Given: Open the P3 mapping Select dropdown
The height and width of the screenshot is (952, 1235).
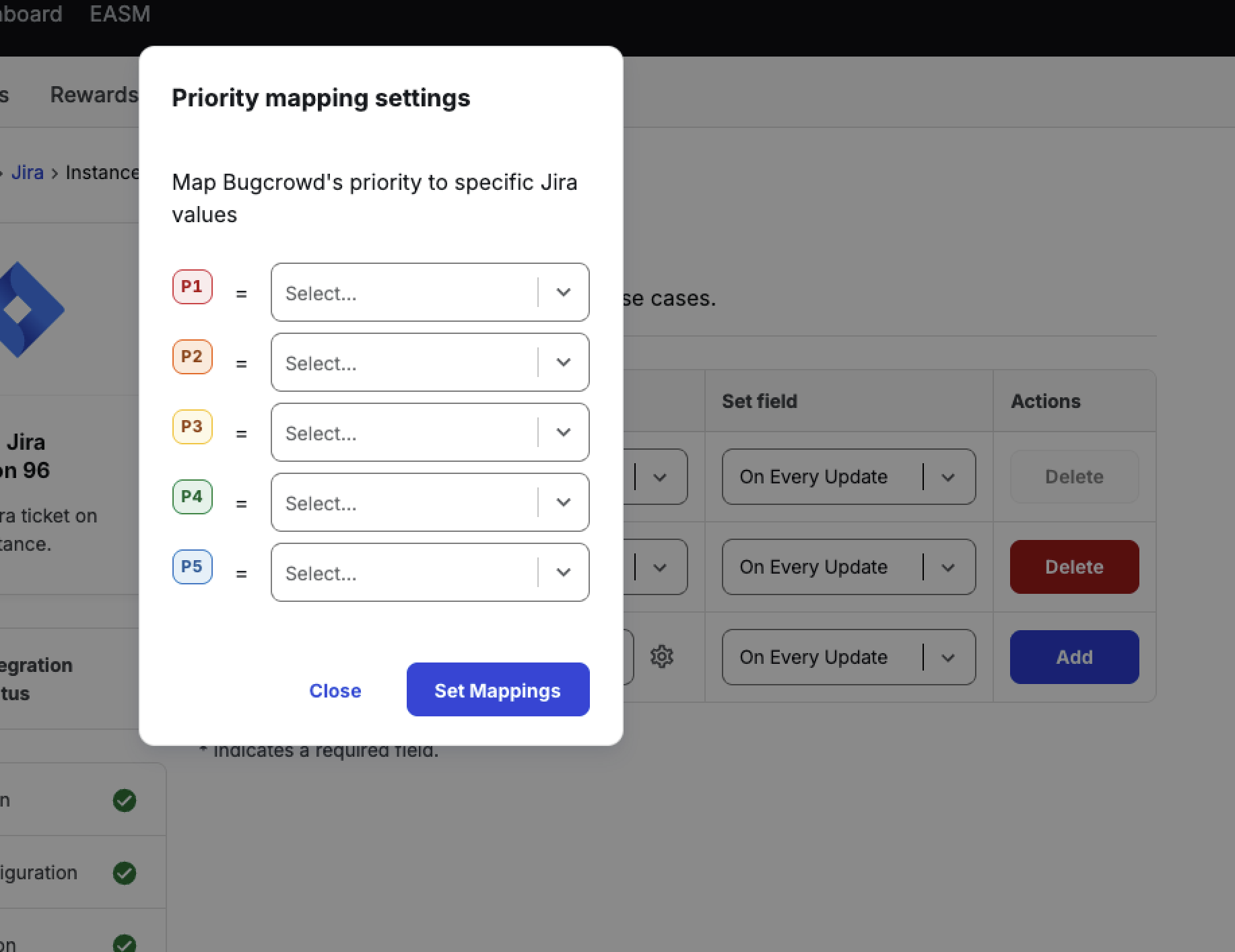Looking at the screenshot, I should tap(430, 433).
